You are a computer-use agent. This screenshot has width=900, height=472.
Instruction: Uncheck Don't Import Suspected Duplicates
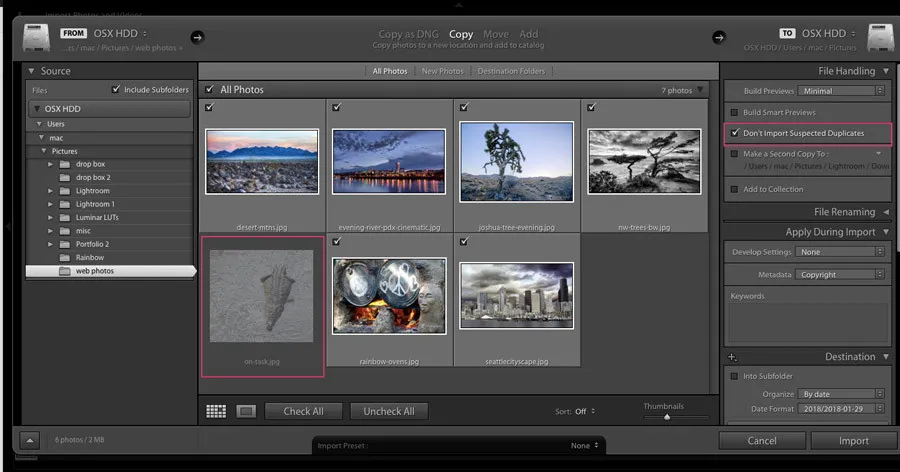734,133
